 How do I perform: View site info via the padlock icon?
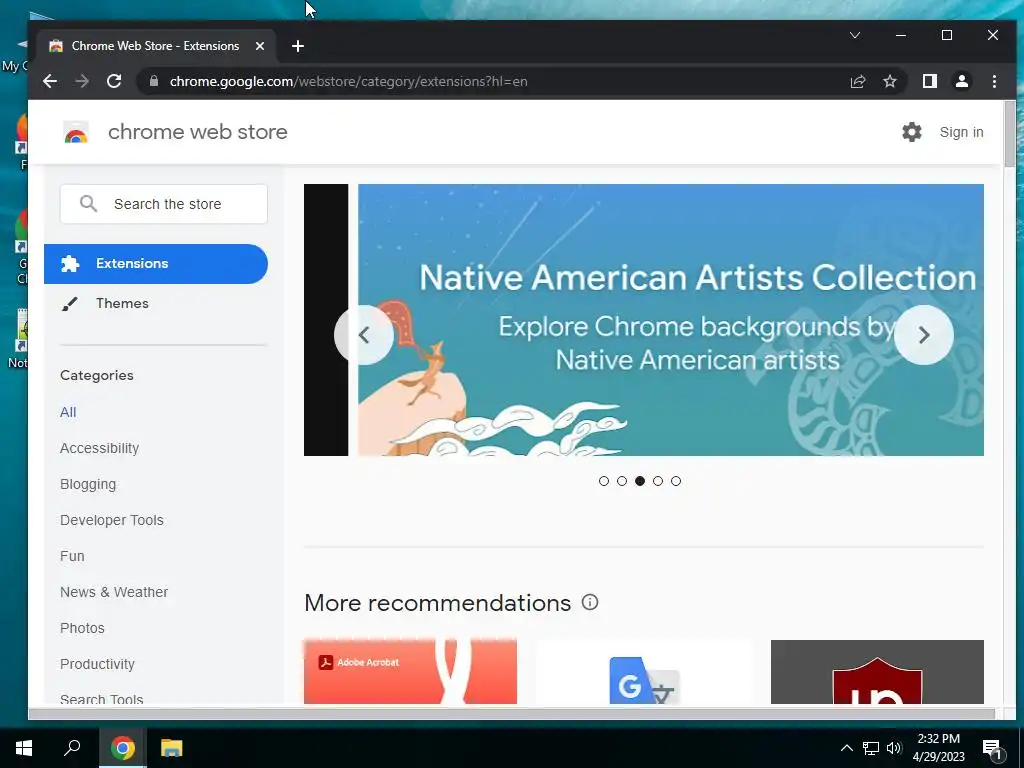(154, 81)
